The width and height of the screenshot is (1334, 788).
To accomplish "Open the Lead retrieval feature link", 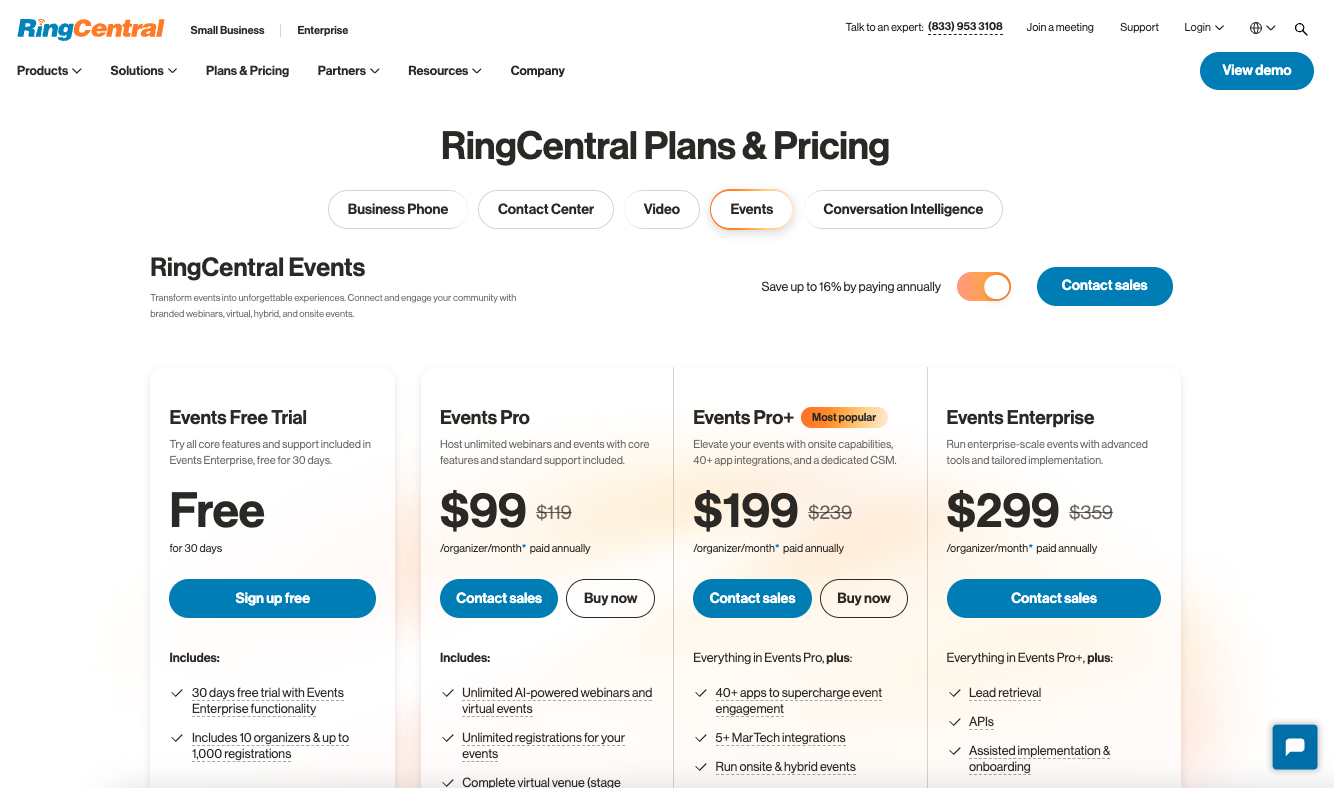I will (x=1005, y=693).
